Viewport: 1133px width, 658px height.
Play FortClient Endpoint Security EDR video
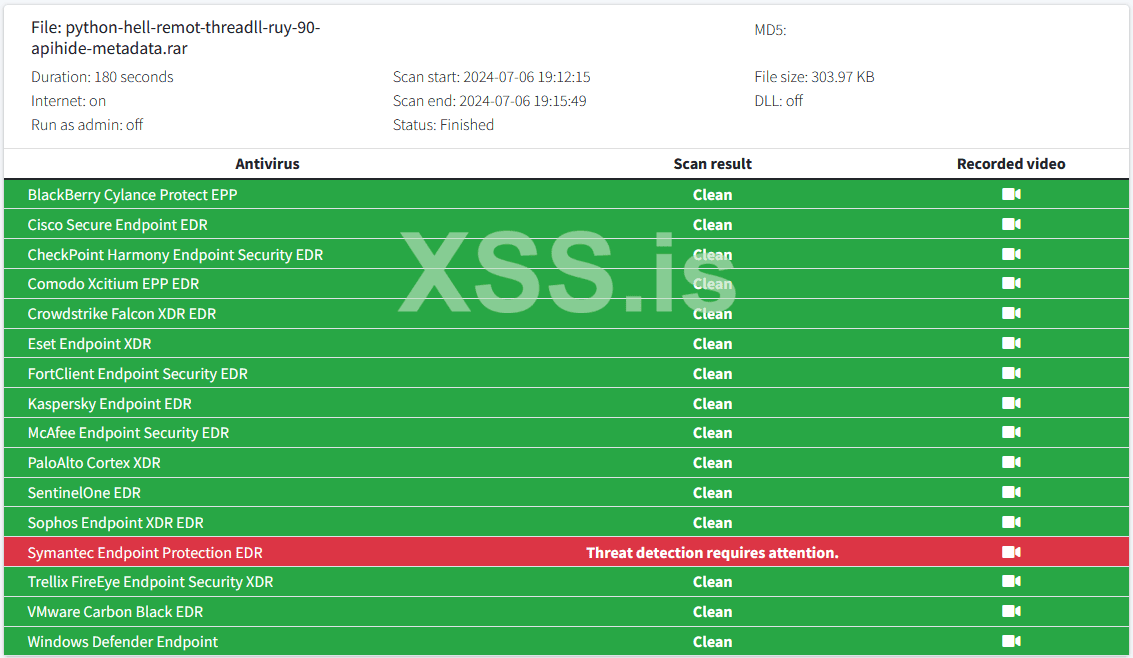tap(1011, 373)
